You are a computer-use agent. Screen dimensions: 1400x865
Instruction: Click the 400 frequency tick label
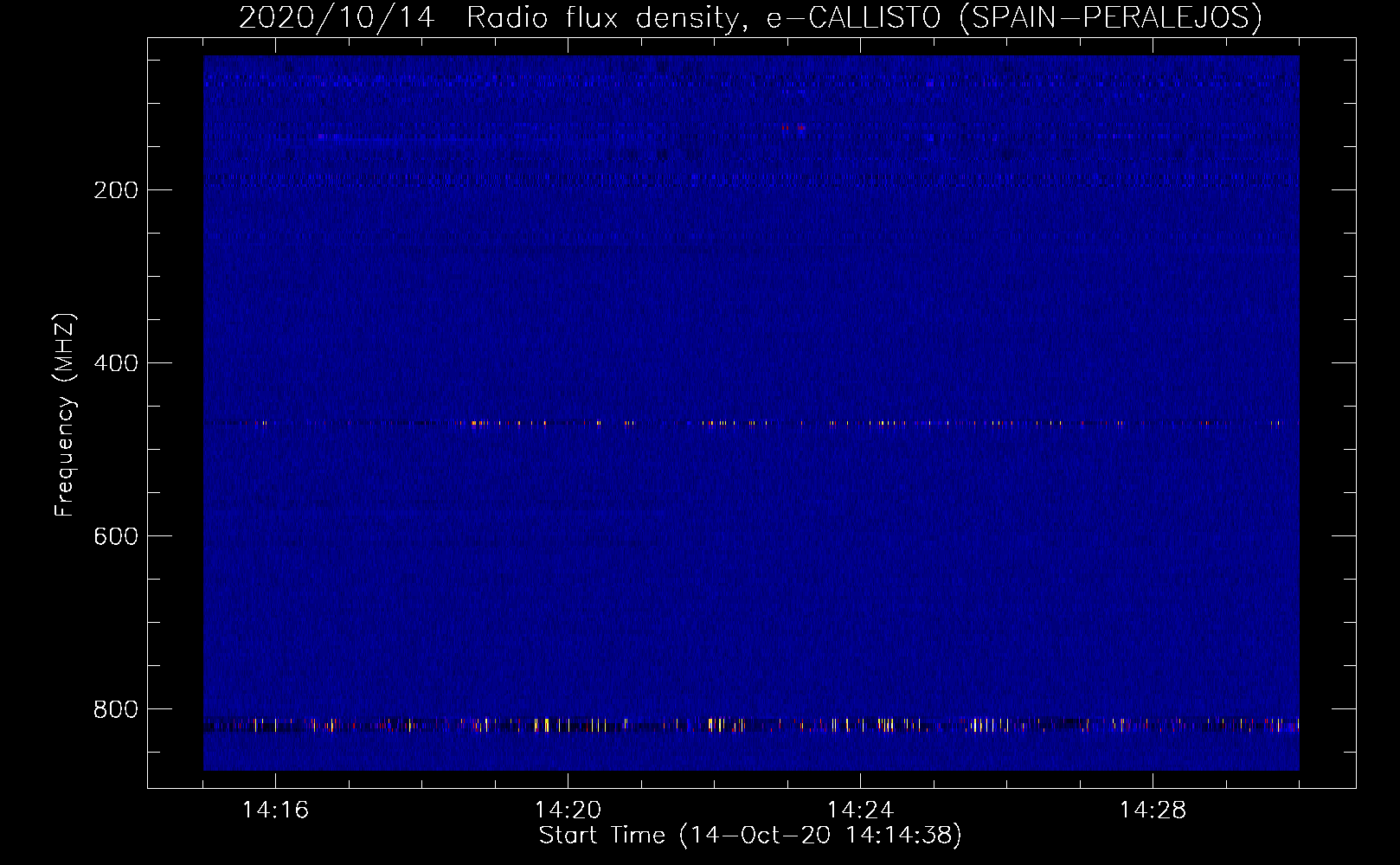coord(116,363)
